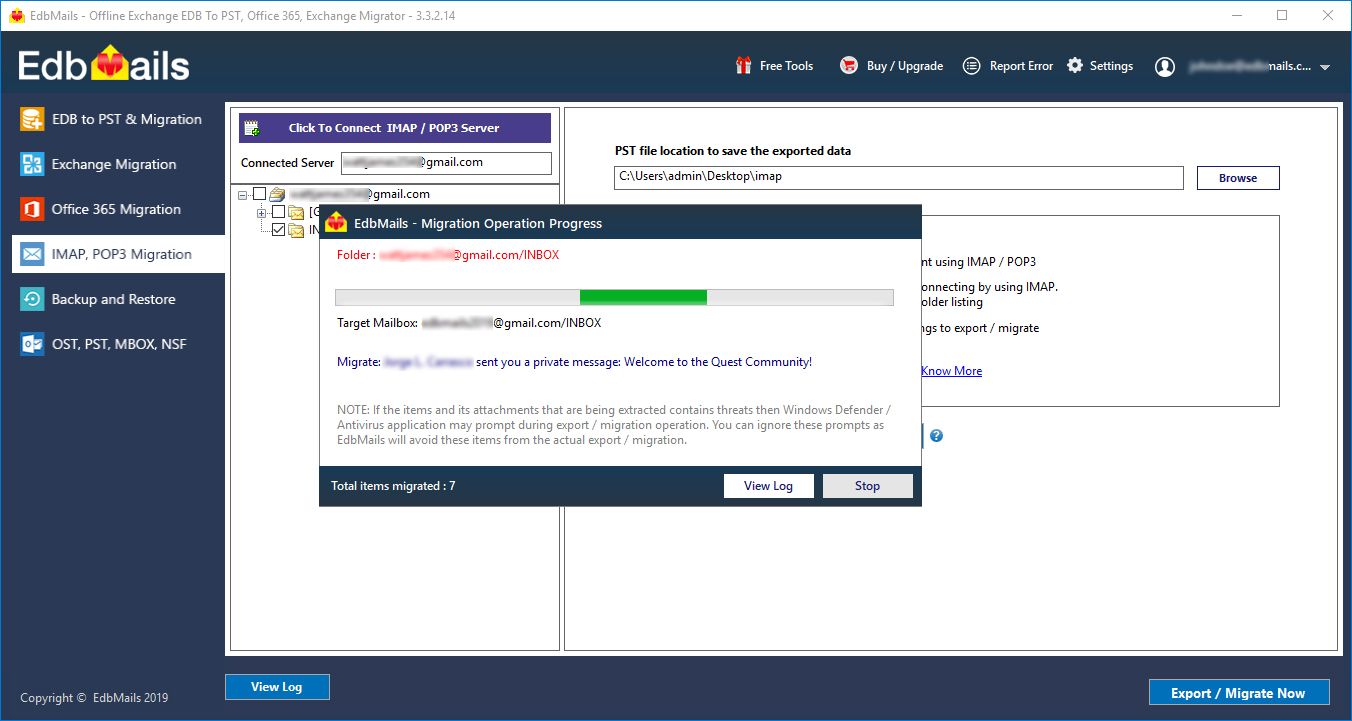Click Connect IMAP / POP3 Server button
Screen dimensions: 1352x721
[x=394, y=128]
